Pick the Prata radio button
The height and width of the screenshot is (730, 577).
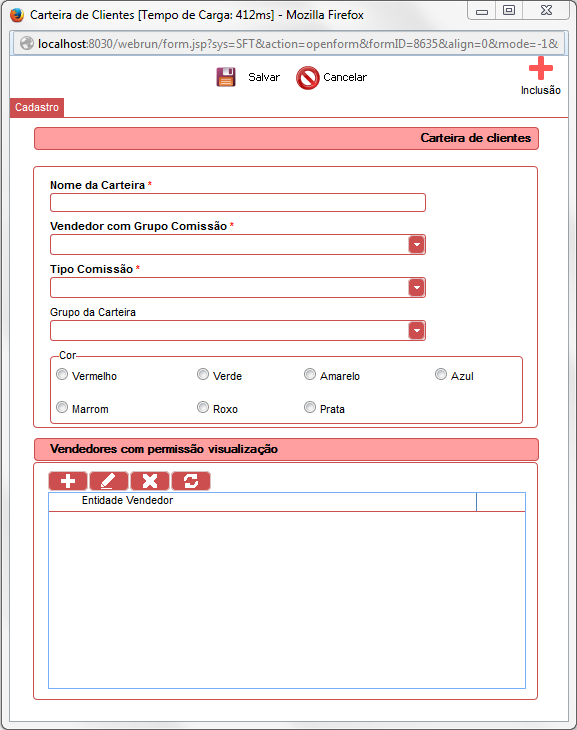(310, 407)
